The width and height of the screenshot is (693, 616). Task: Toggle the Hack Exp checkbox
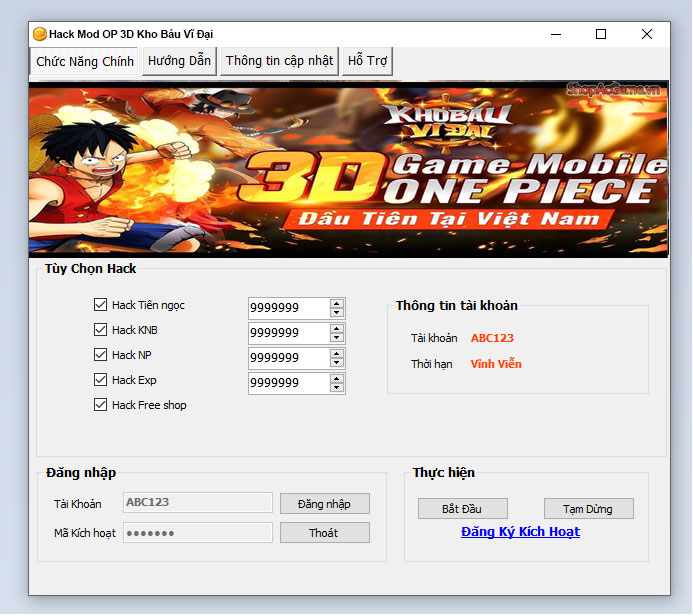click(x=100, y=380)
